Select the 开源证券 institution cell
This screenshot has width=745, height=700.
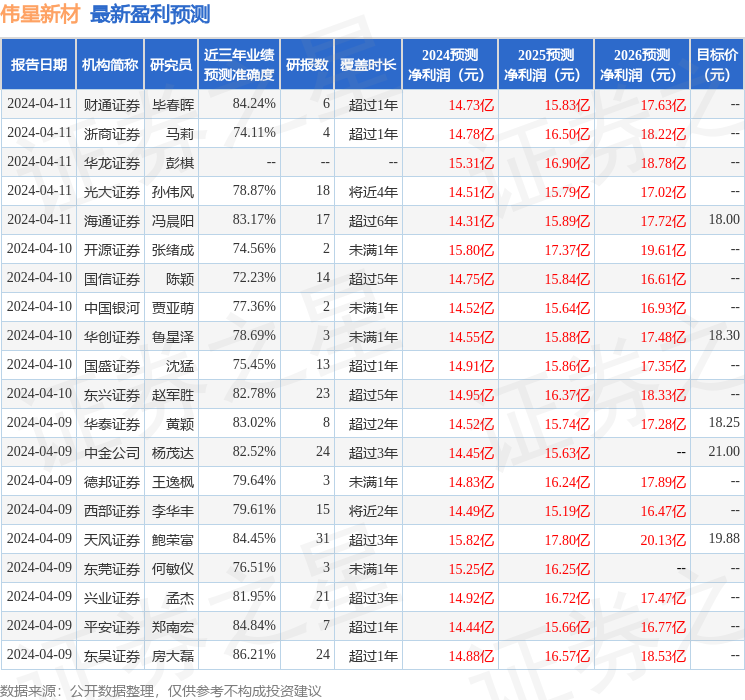[x=112, y=249]
